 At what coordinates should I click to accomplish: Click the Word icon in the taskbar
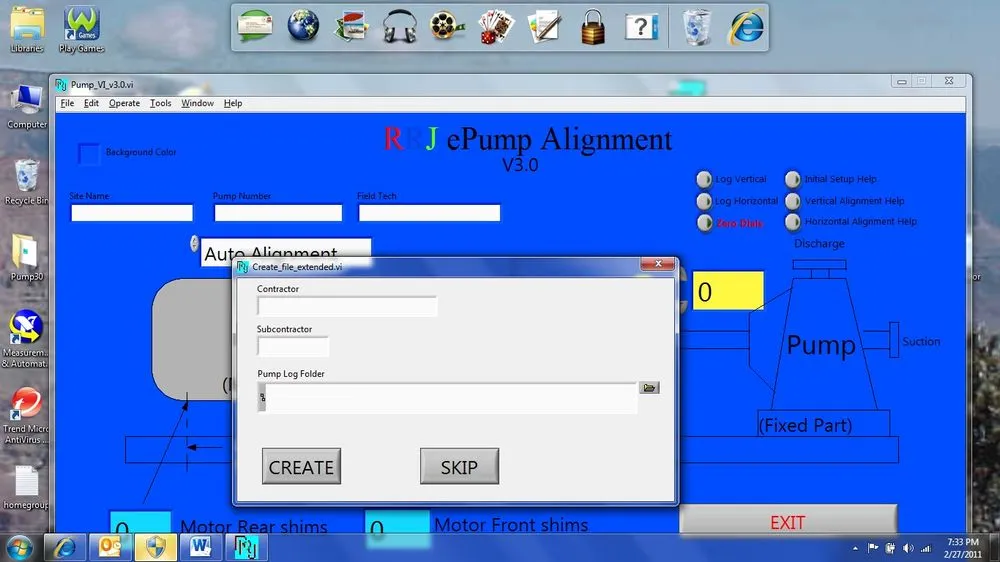tap(200, 547)
